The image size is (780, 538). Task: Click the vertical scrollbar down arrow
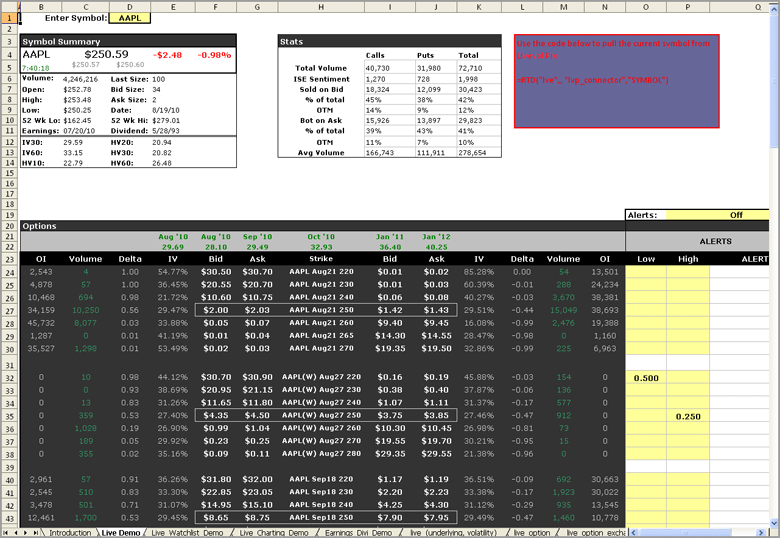coord(775,523)
